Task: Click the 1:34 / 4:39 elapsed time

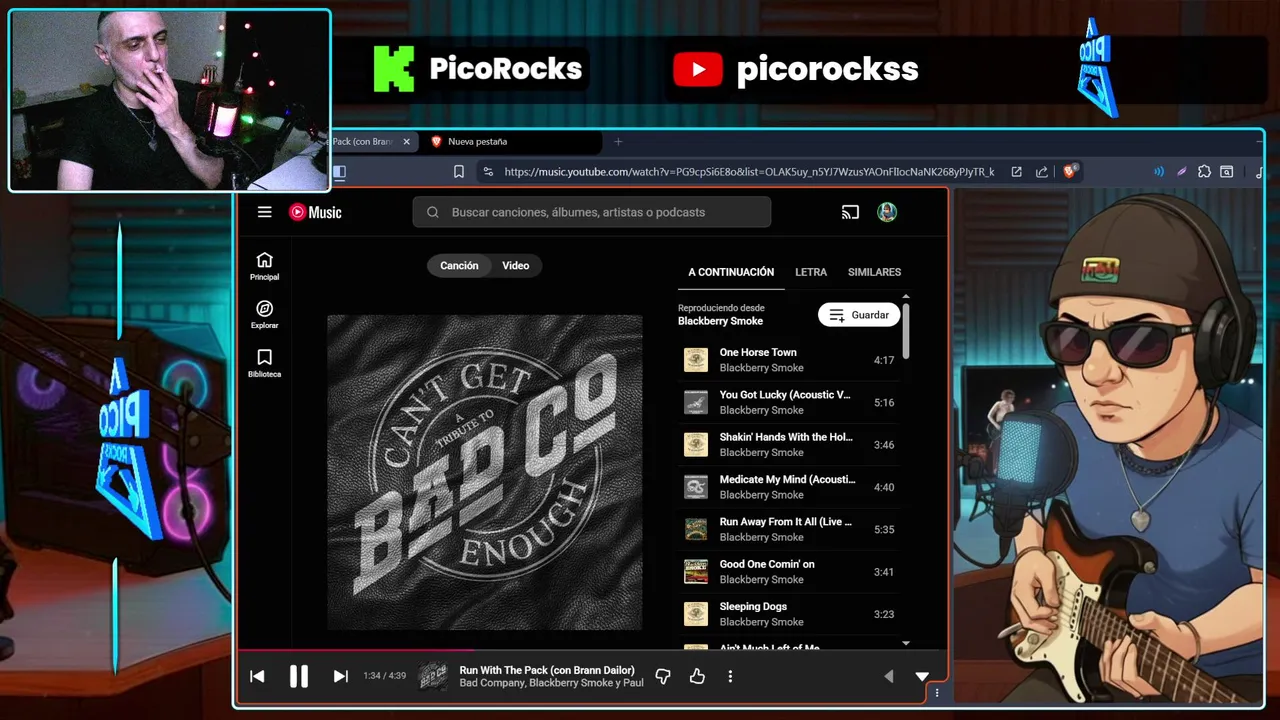Action: [x=384, y=677]
